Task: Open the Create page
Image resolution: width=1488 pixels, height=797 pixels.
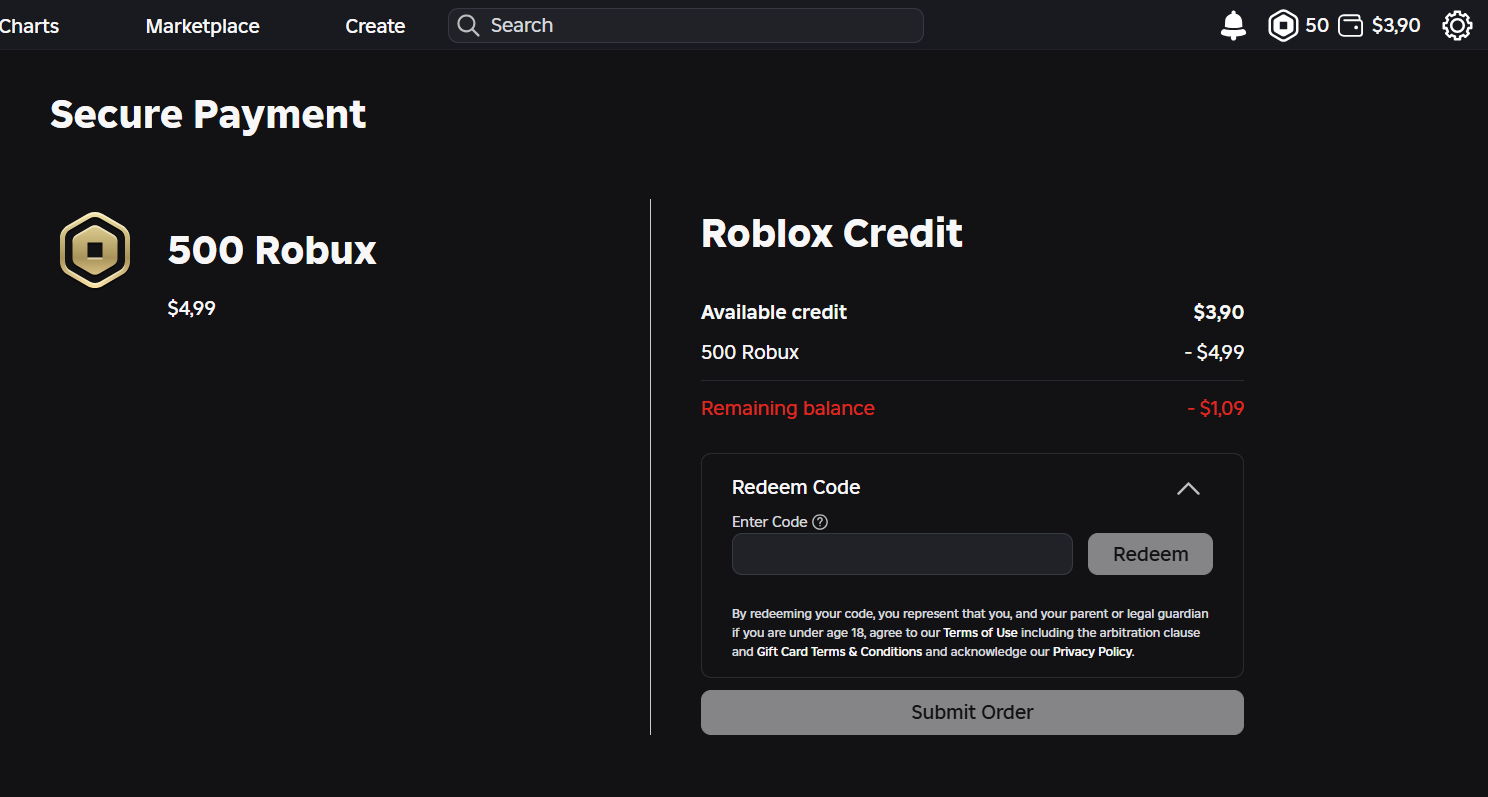Action: (x=375, y=26)
